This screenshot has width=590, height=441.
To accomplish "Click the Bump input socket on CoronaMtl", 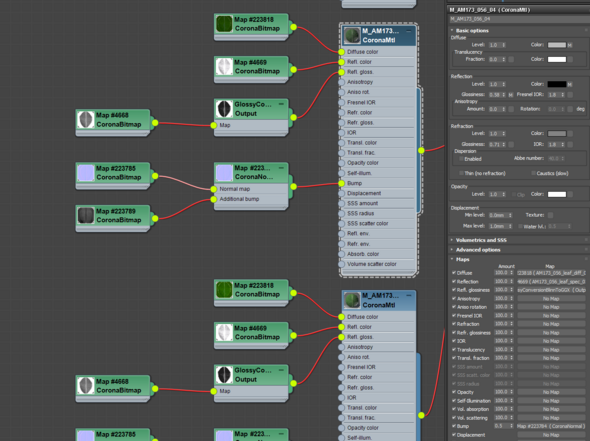I will click(x=341, y=183).
